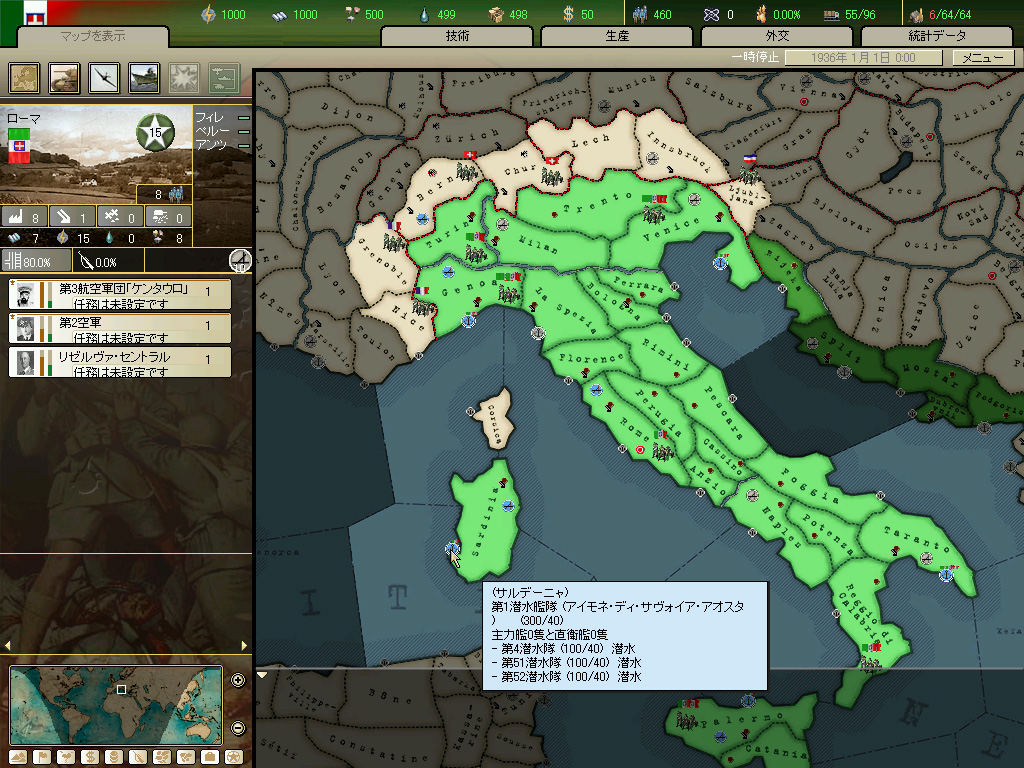Switch to supply coins map mode
1024x768 pixels.
[114, 756]
